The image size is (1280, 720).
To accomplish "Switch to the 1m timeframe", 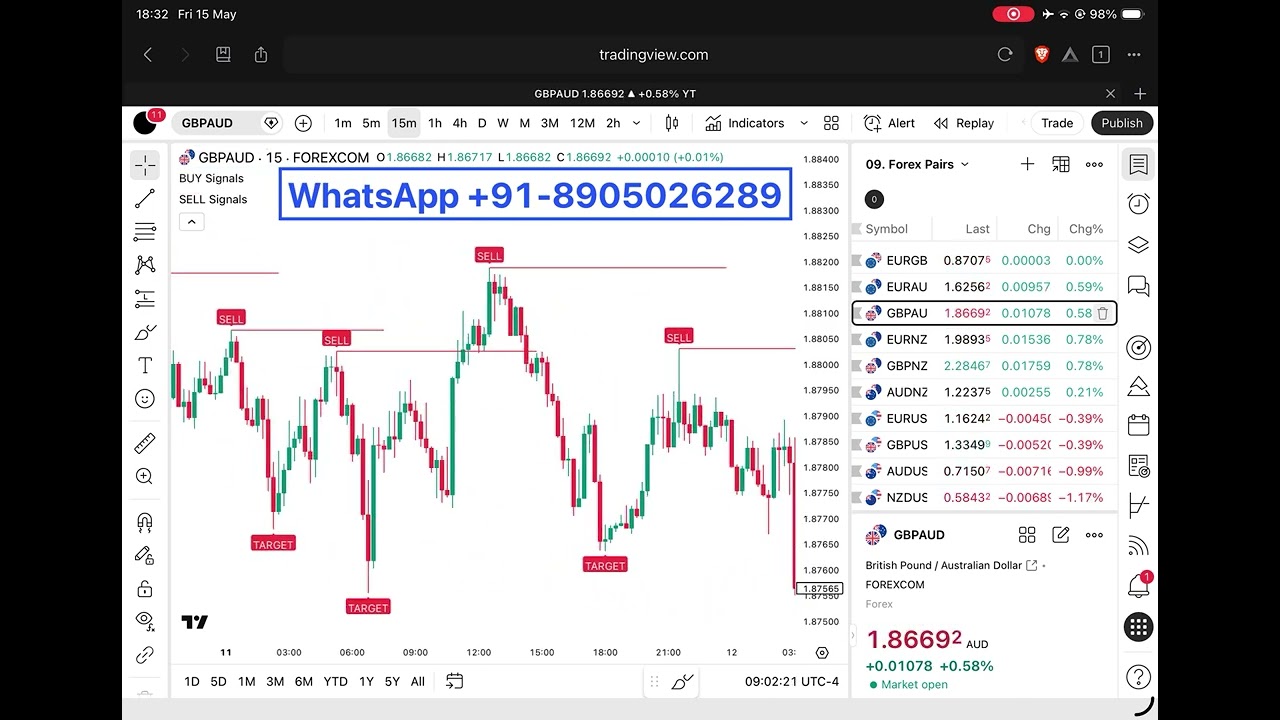I will tap(343, 123).
